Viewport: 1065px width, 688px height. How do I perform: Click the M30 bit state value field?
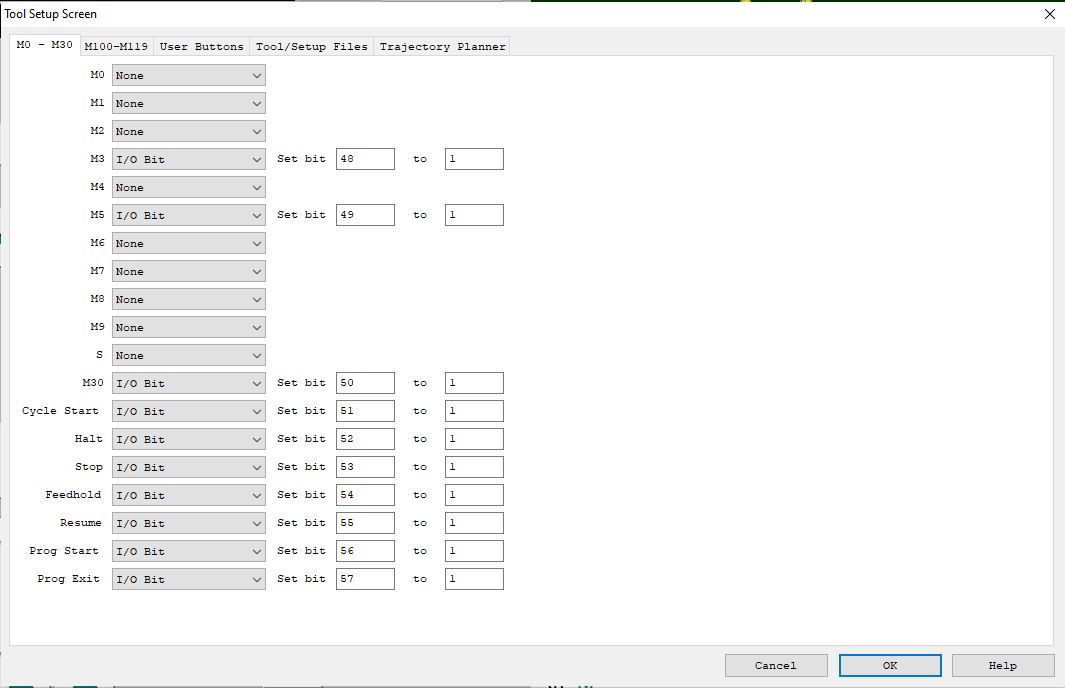[x=474, y=384]
